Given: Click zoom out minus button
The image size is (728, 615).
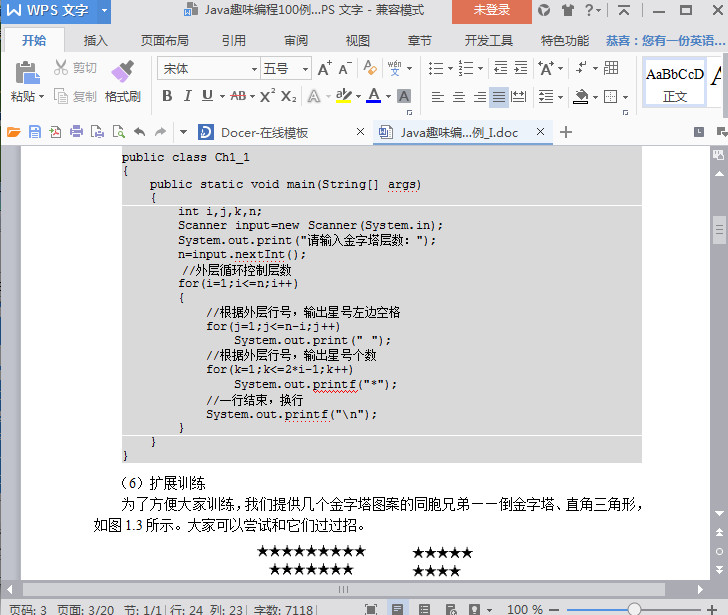Looking at the screenshot, I should (x=554, y=609).
